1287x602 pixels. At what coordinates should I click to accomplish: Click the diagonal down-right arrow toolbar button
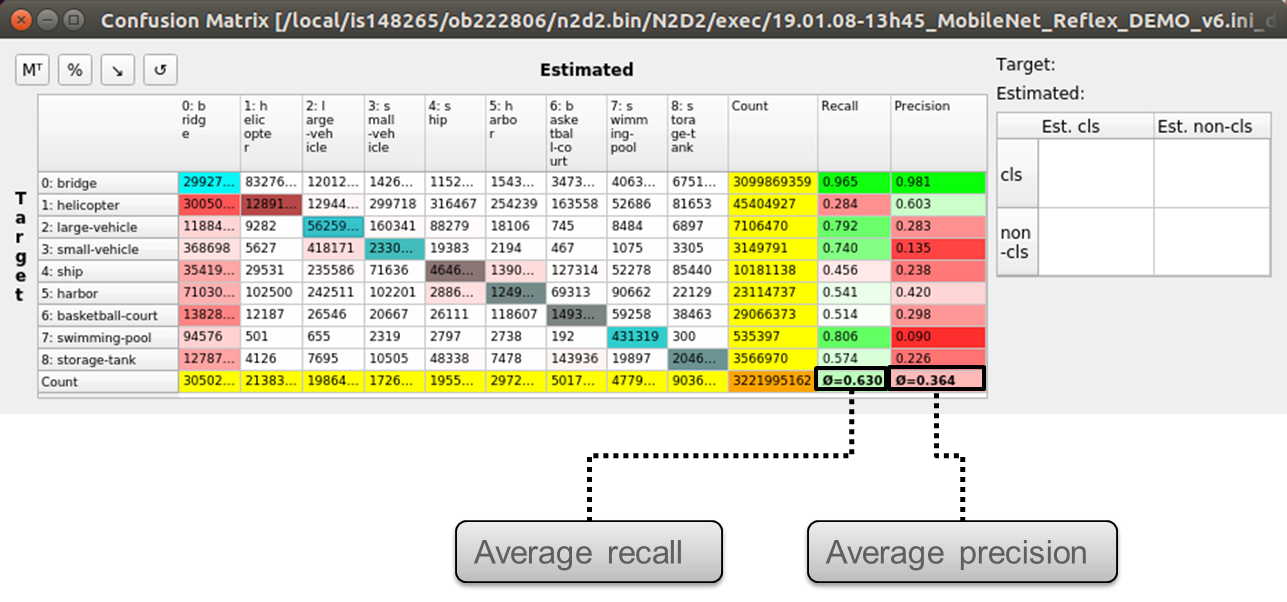tap(118, 70)
